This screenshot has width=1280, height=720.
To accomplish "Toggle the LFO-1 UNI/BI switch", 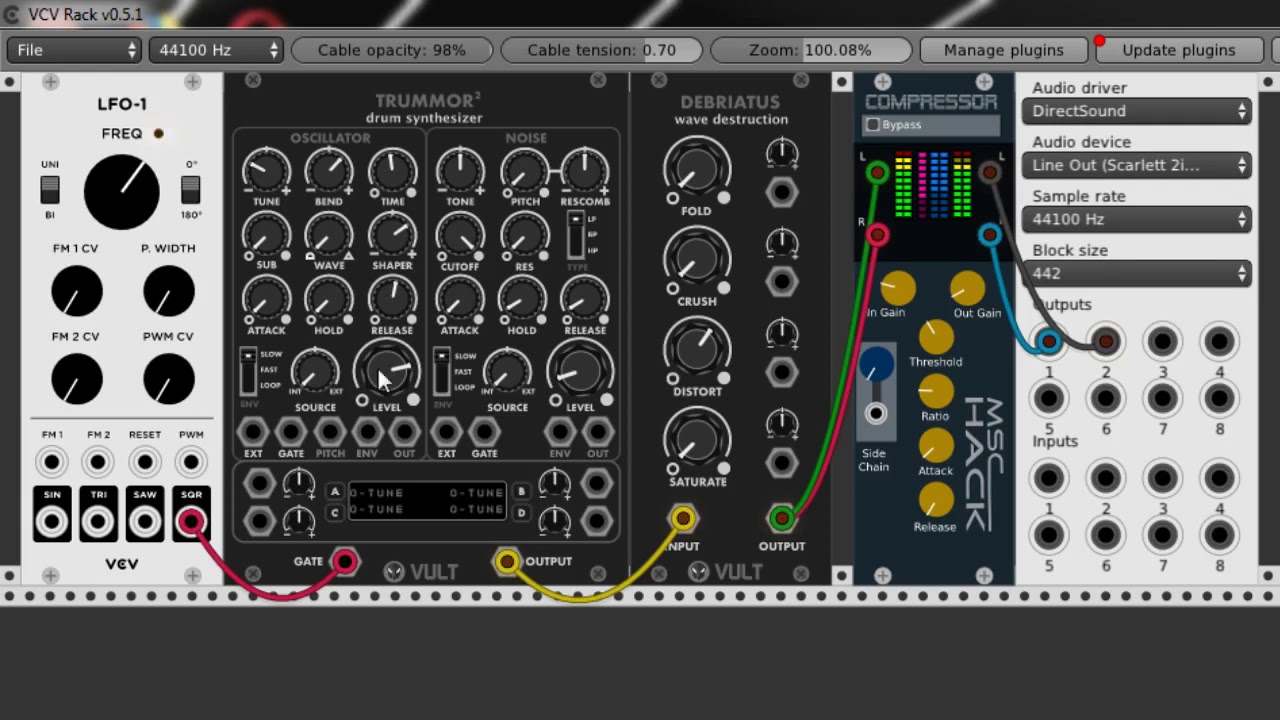I will [50, 188].
